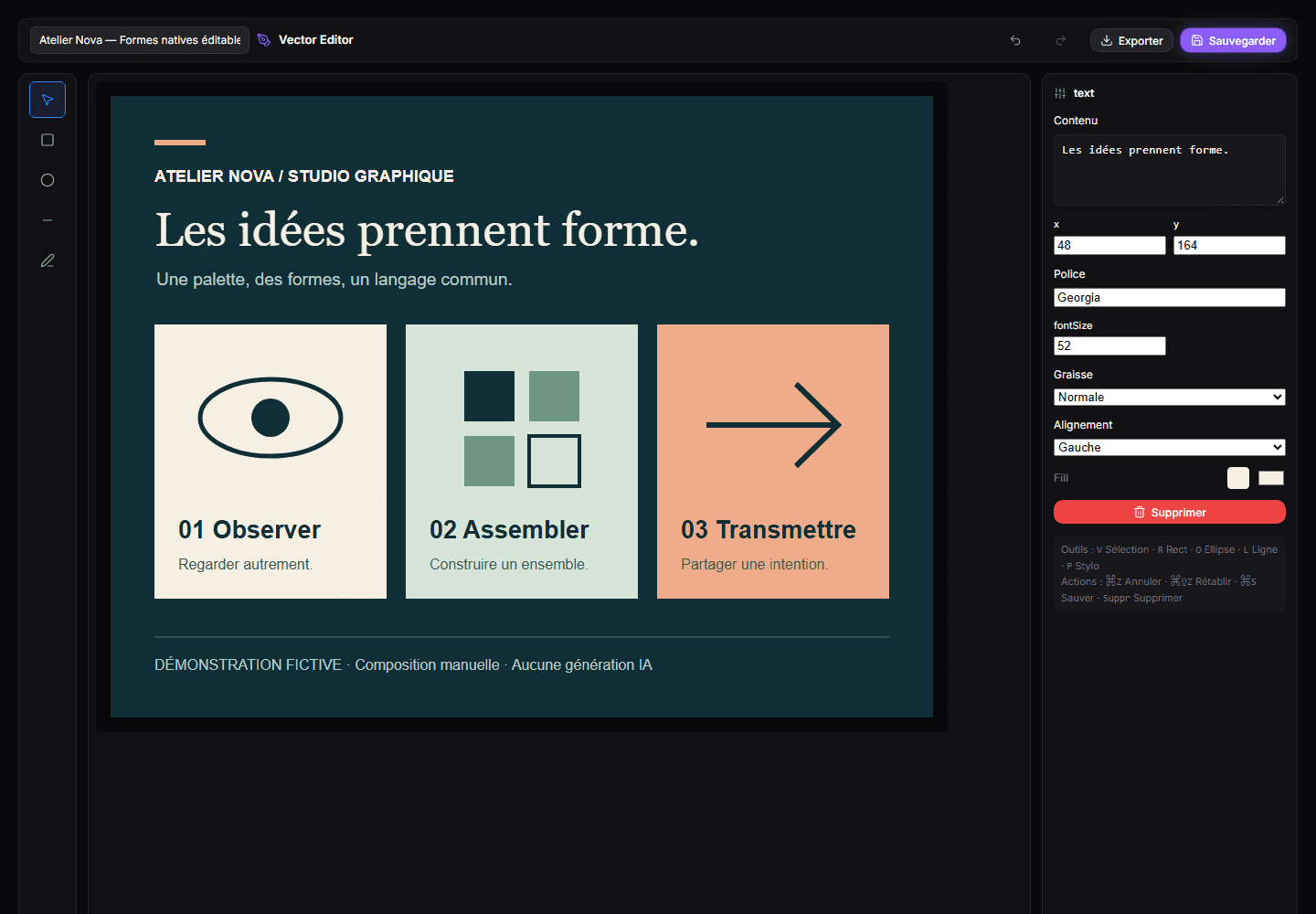Select '01 Observer' heading

point(249,530)
